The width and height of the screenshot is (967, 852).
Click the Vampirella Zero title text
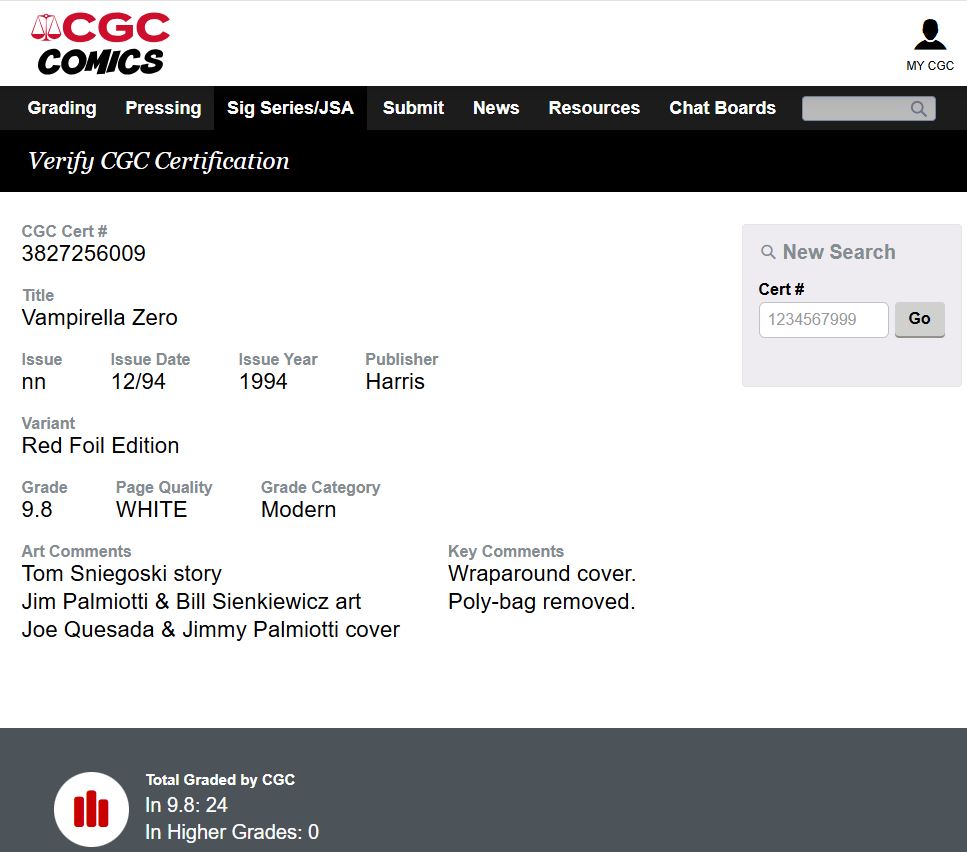[100, 318]
